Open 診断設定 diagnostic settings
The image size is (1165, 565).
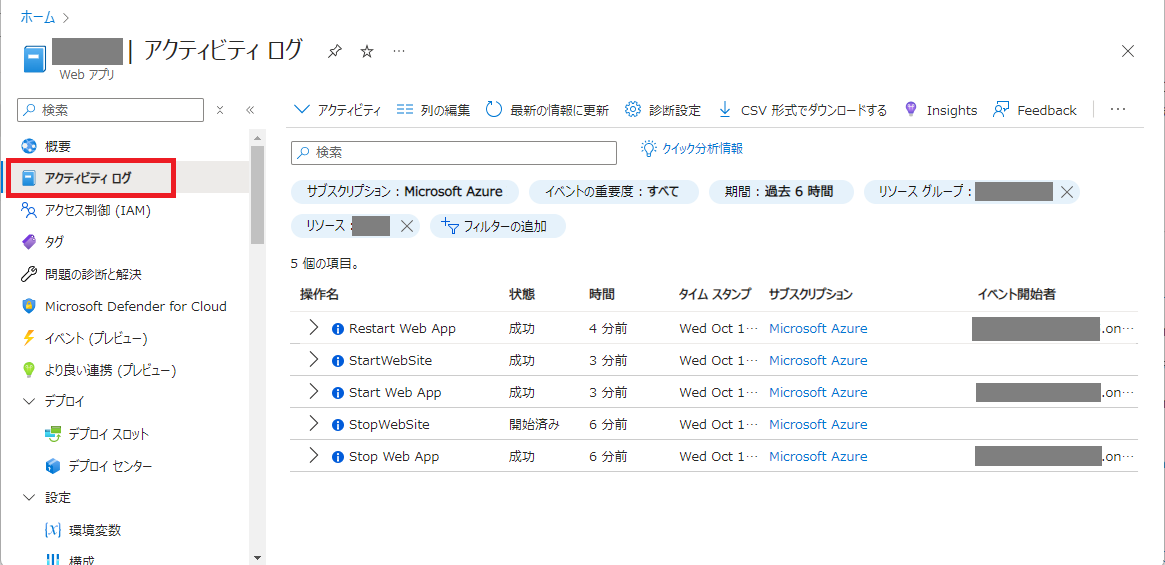[x=662, y=110]
